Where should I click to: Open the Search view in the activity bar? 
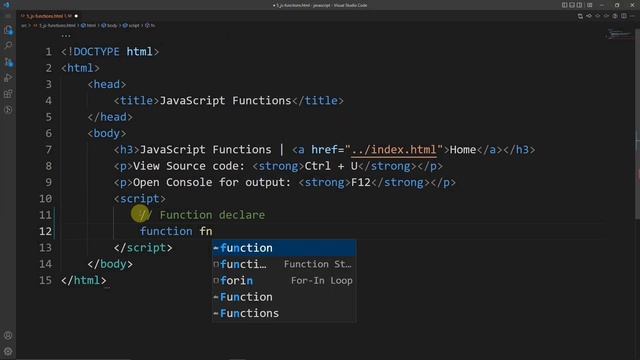(8, 45)
